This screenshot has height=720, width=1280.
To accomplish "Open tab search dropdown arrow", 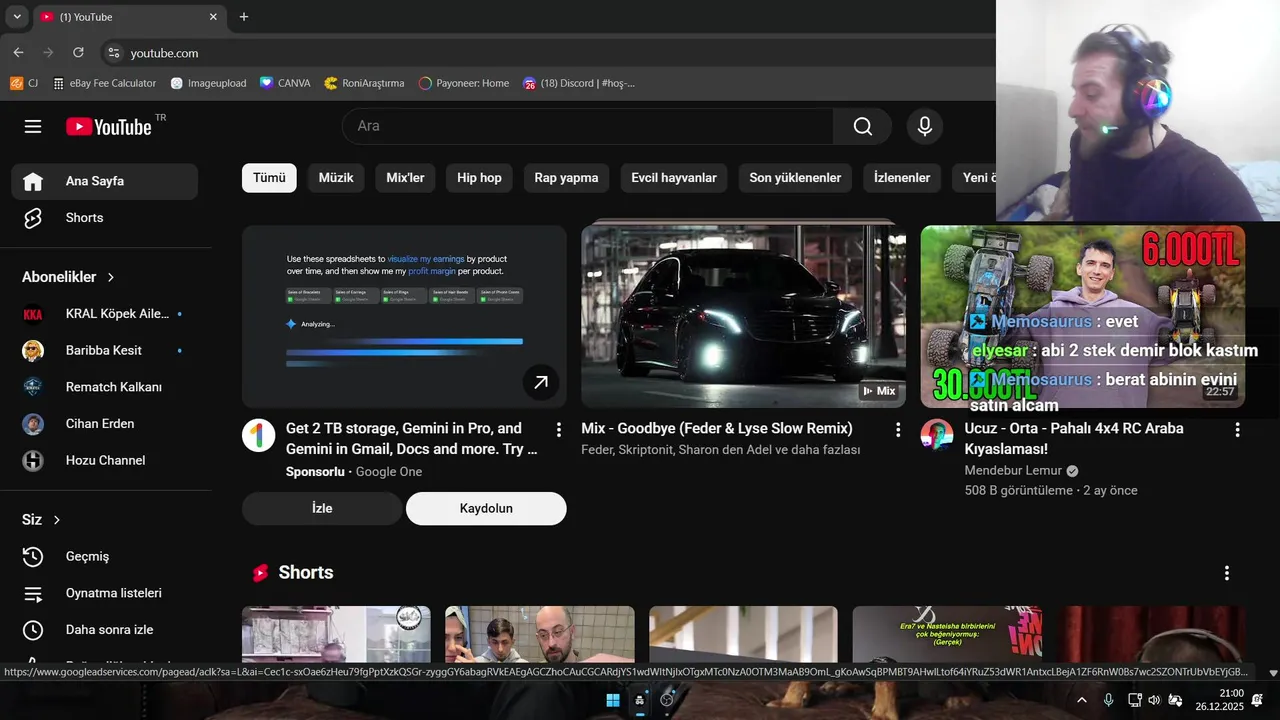I will coord(17,17).
